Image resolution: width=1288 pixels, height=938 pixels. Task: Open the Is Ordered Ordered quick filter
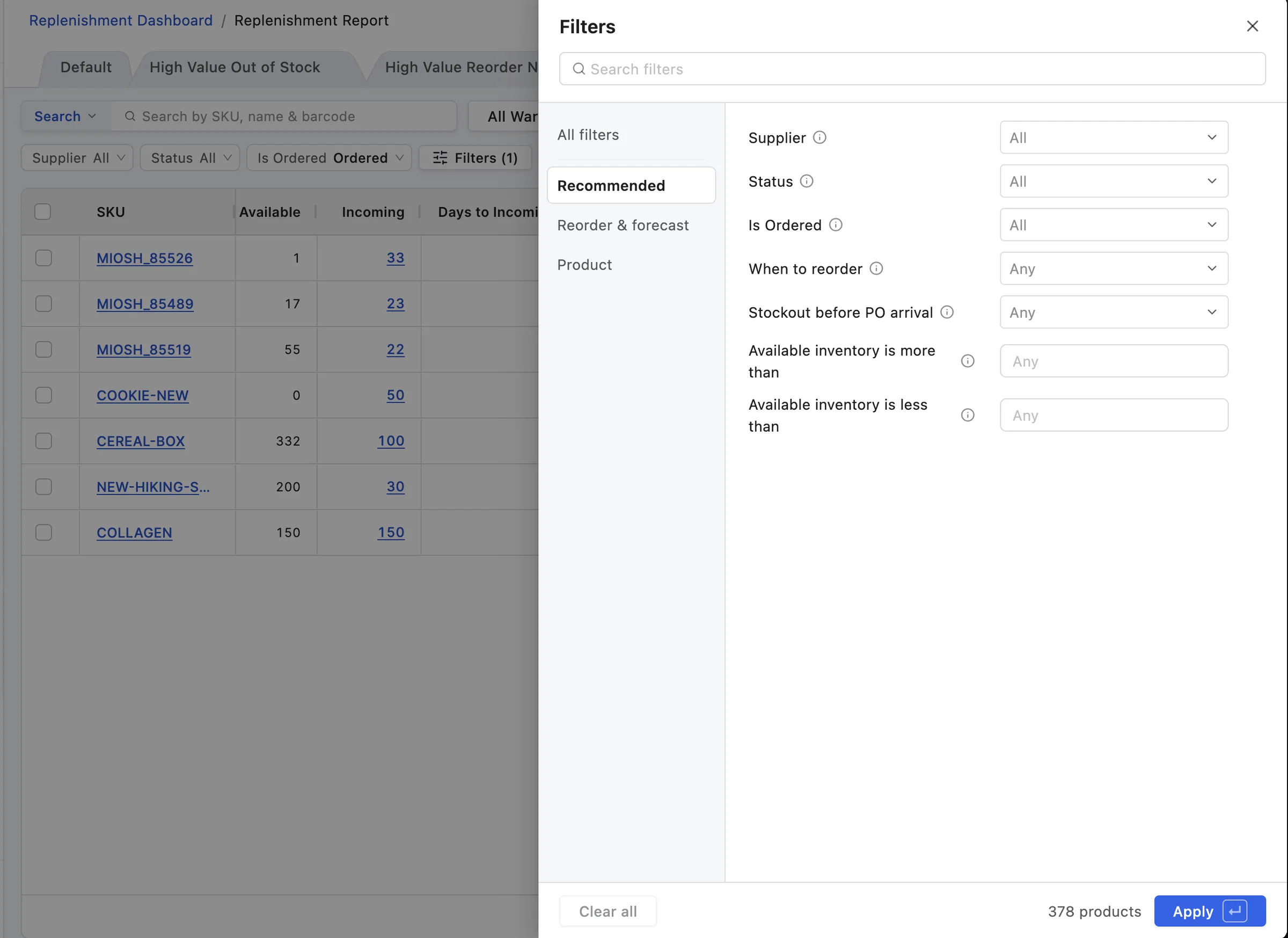point(330,158)
